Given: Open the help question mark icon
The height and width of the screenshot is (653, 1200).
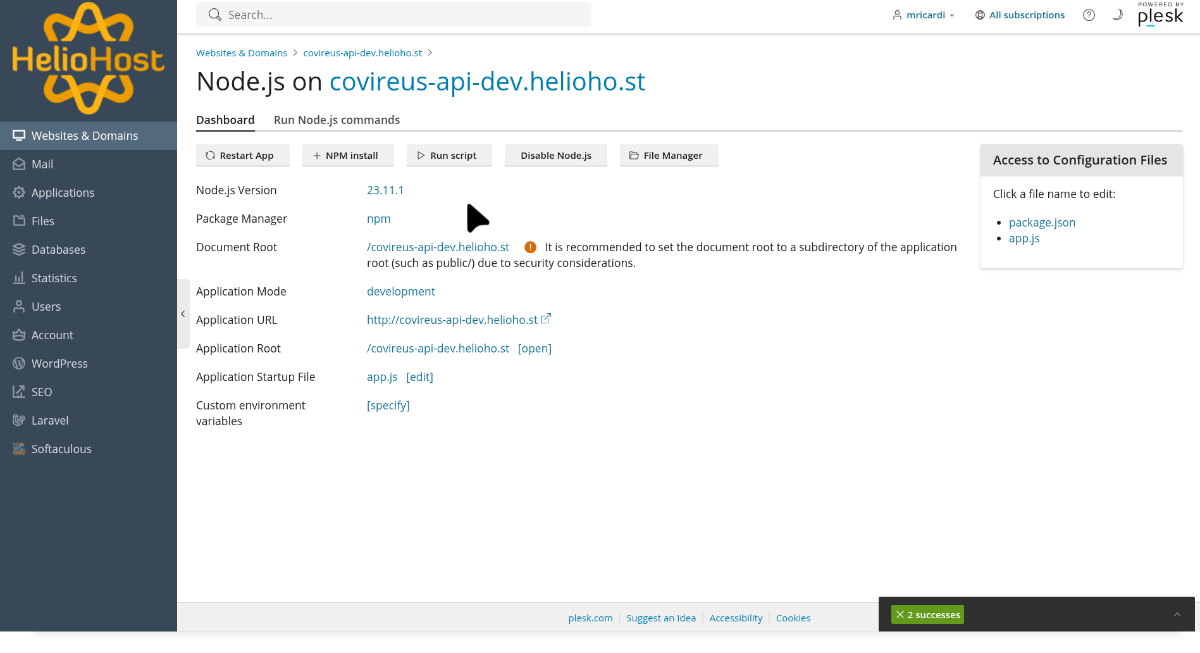Looking at the screenshot, I should pyautogui.click(x=1089, y=15).
